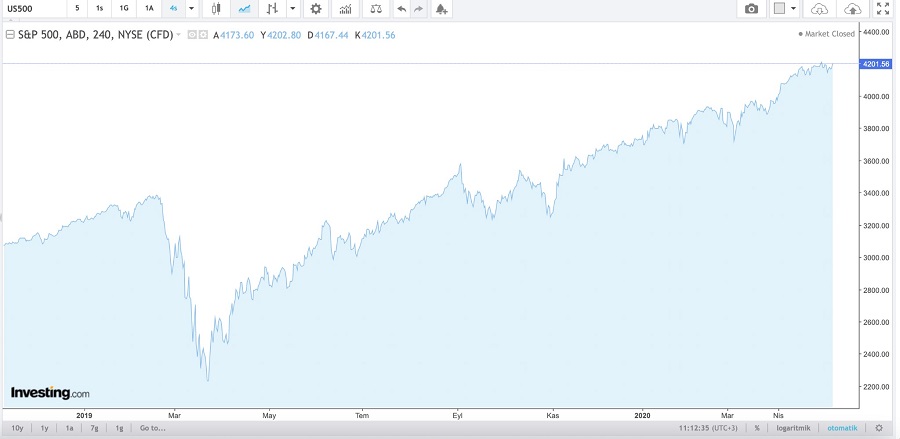This screenshot has height=439, width=900.
Task: Click the redo arrow
Action: pyautogui.click(x=418, y=9)
